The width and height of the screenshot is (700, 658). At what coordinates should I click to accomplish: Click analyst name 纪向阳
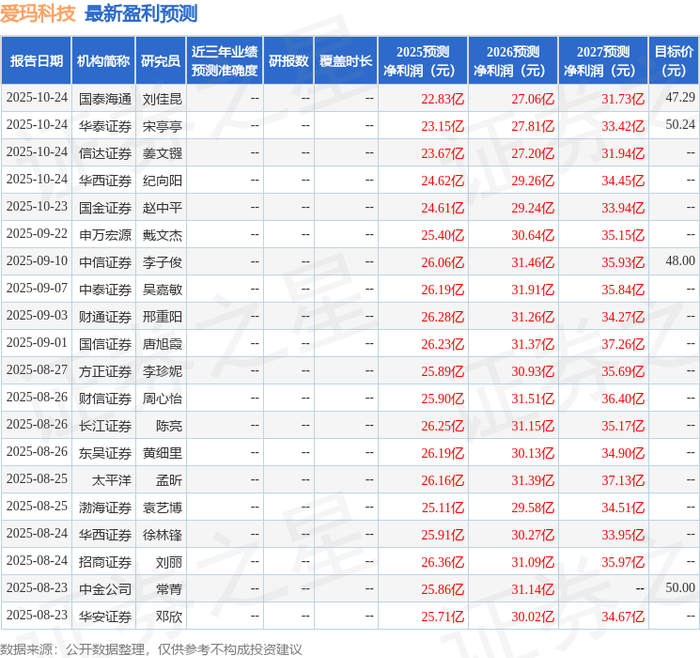point(162,180)
